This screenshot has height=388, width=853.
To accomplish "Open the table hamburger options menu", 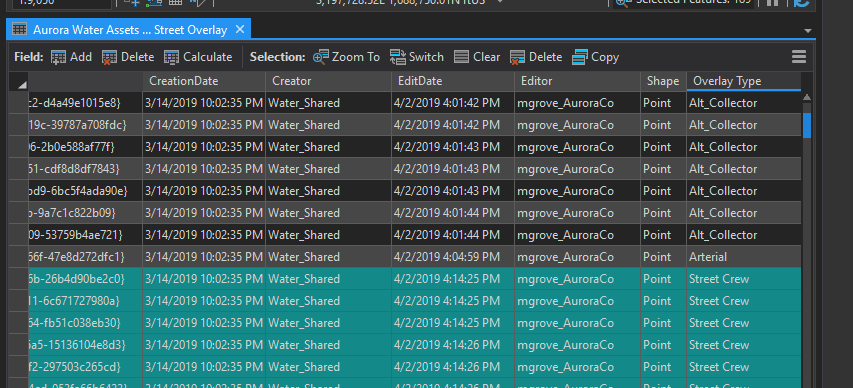I will point(799,57).
